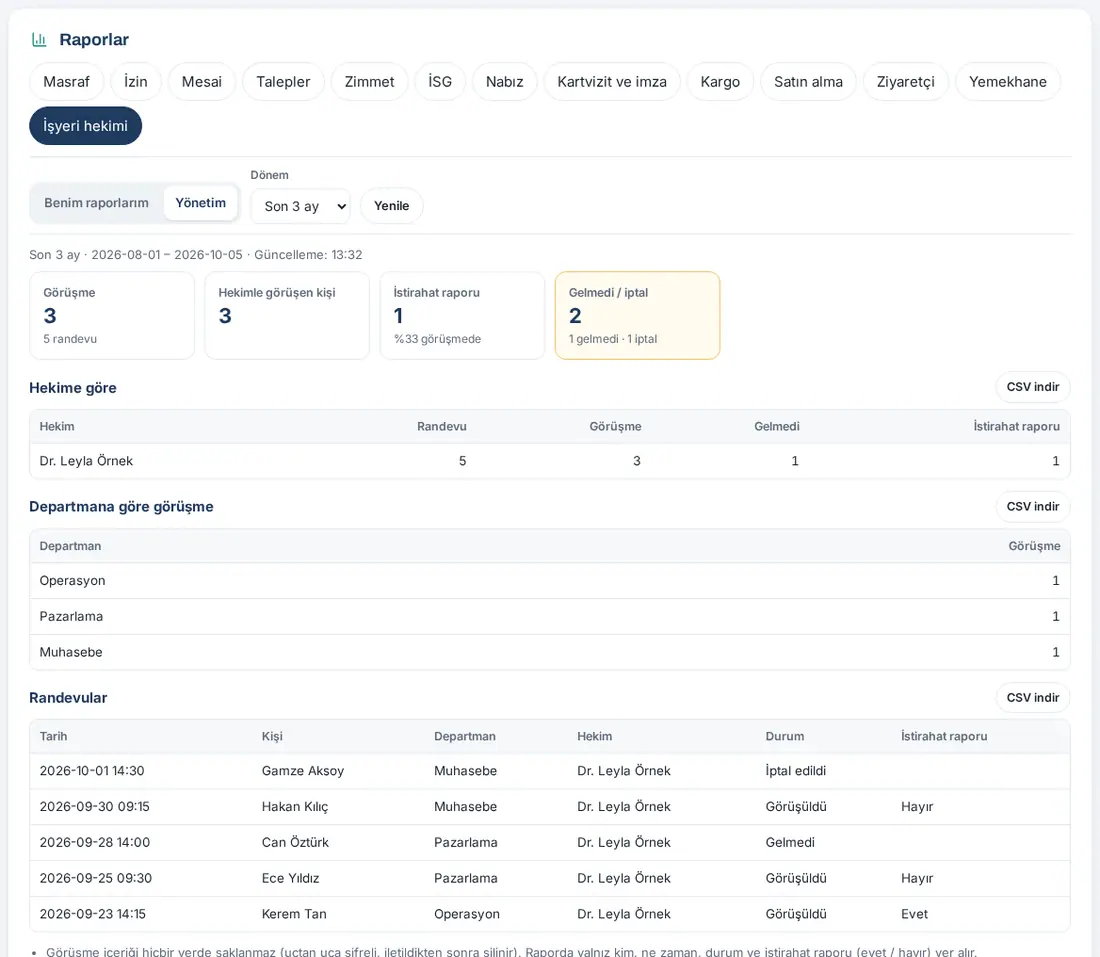Click the Gelmedi / iptal card
The width and height of the screenshot is (1100, 957).
(638, 316)
